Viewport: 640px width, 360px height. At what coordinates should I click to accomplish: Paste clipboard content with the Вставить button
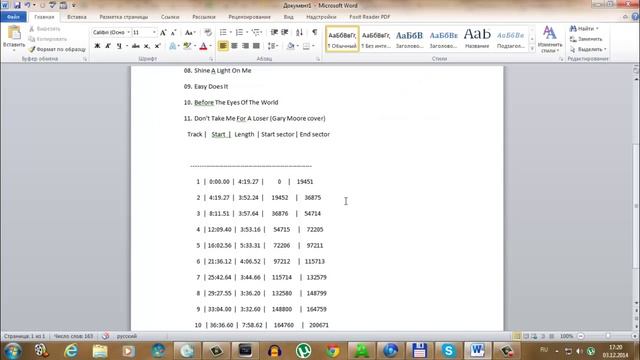(14, 38)
